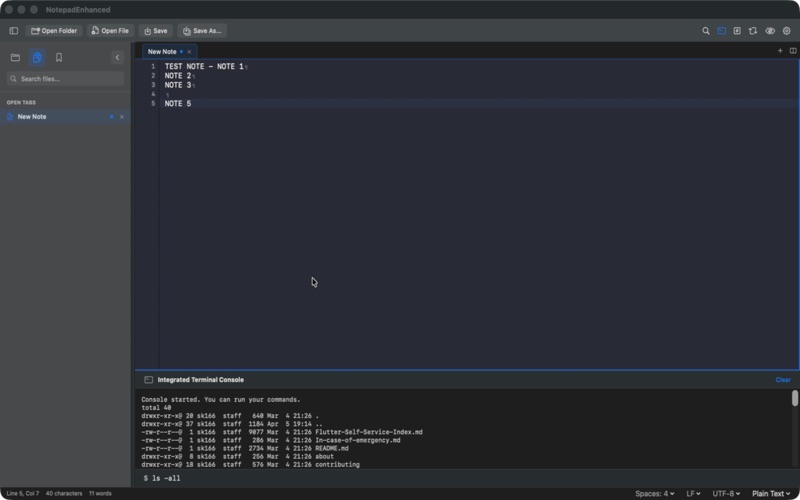
Task: Open the UTF-8 encoding dropdown
Action: [726, 493]
